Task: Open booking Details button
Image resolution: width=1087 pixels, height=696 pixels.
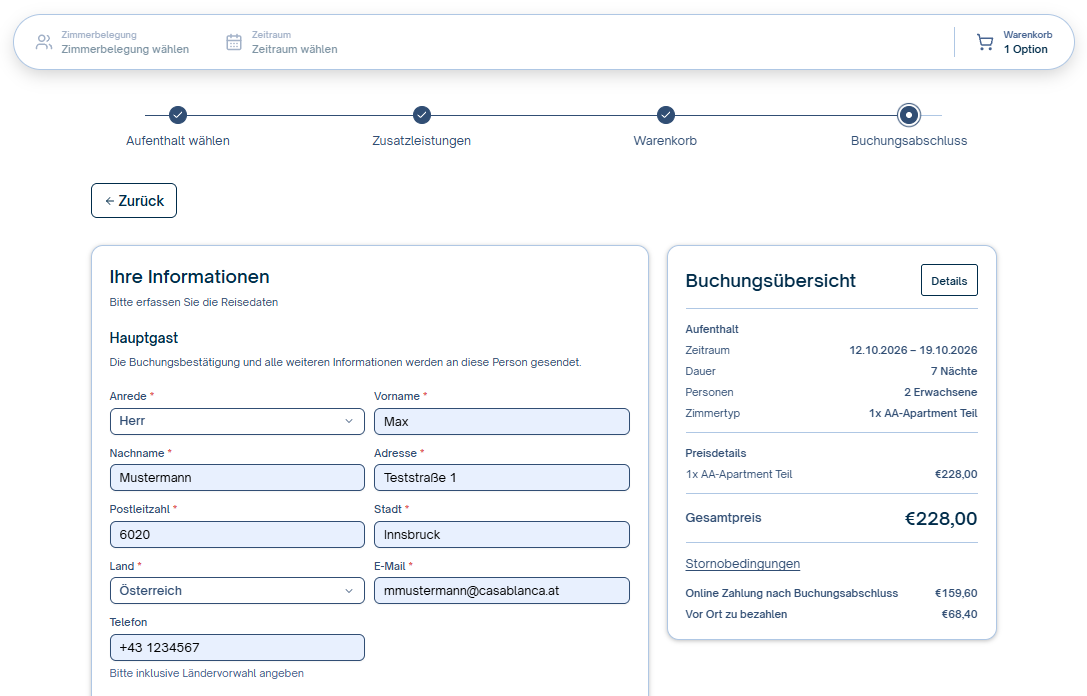Action: point(949,281)
